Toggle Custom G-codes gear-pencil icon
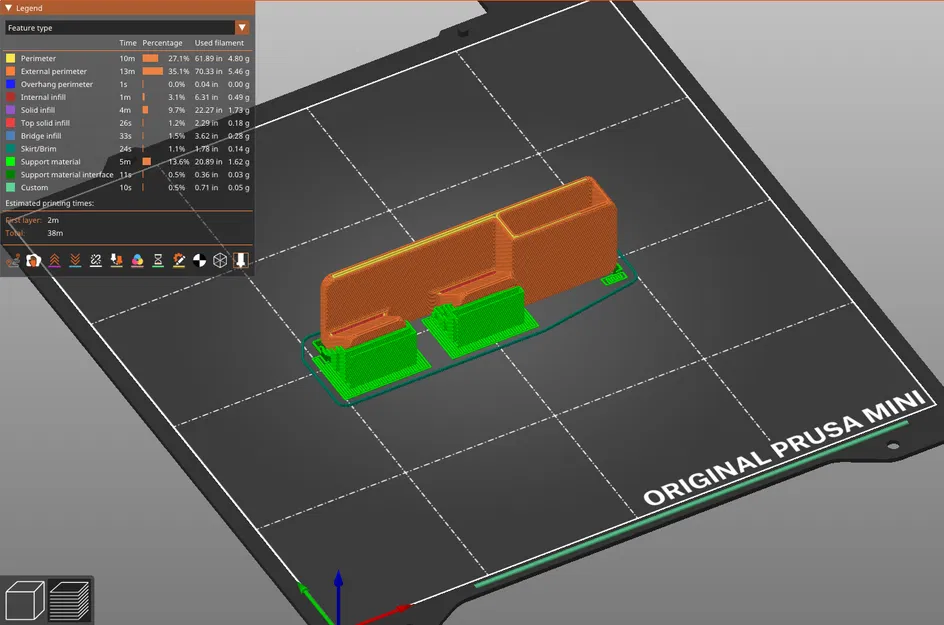Screen dimensions: 944x625 (x=179, y=260)
